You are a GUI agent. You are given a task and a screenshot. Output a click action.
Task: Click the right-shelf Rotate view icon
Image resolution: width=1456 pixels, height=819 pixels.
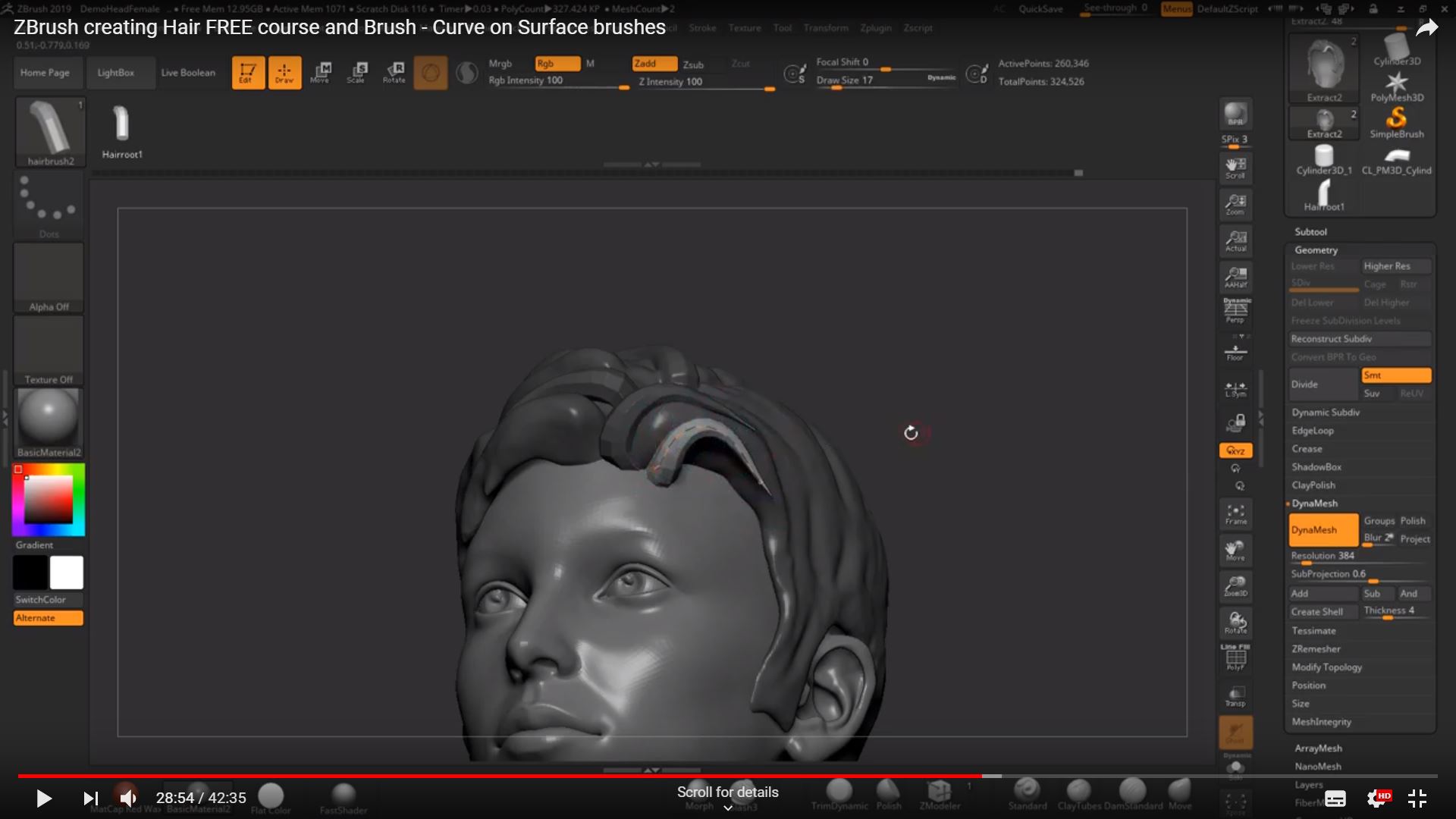1235,623
